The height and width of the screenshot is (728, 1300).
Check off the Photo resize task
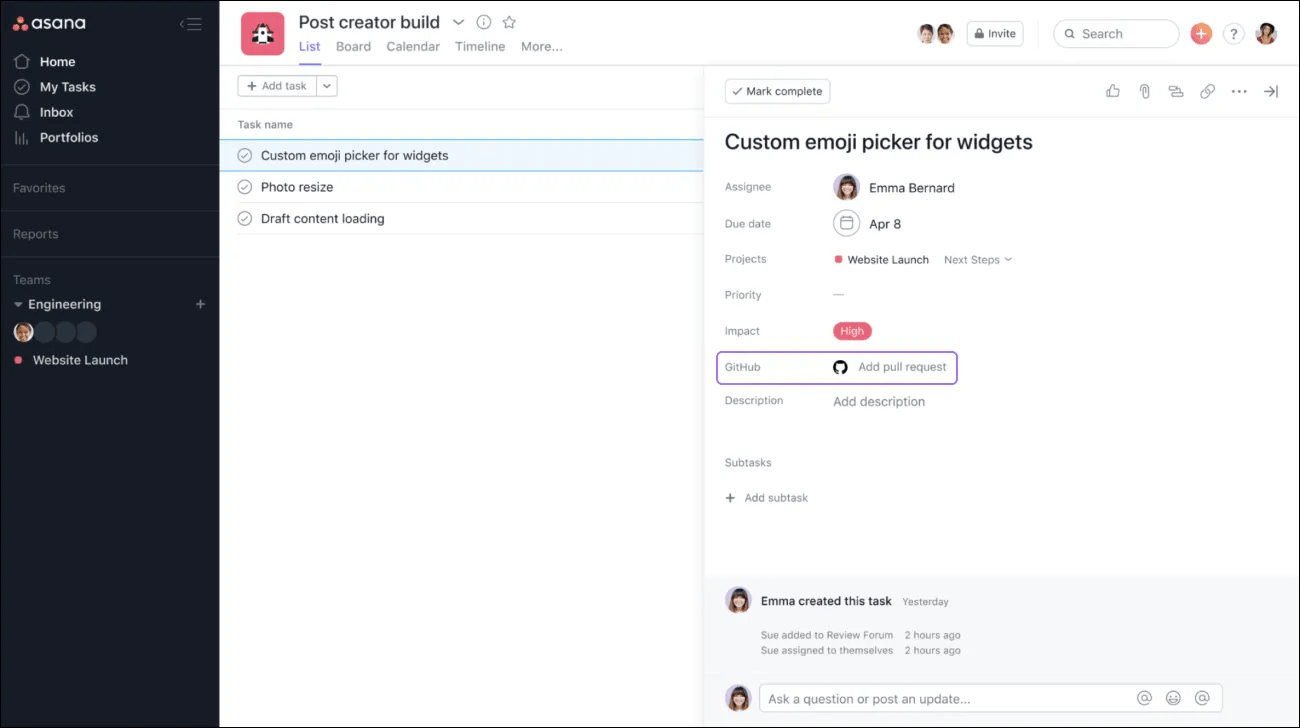point(245,186)
